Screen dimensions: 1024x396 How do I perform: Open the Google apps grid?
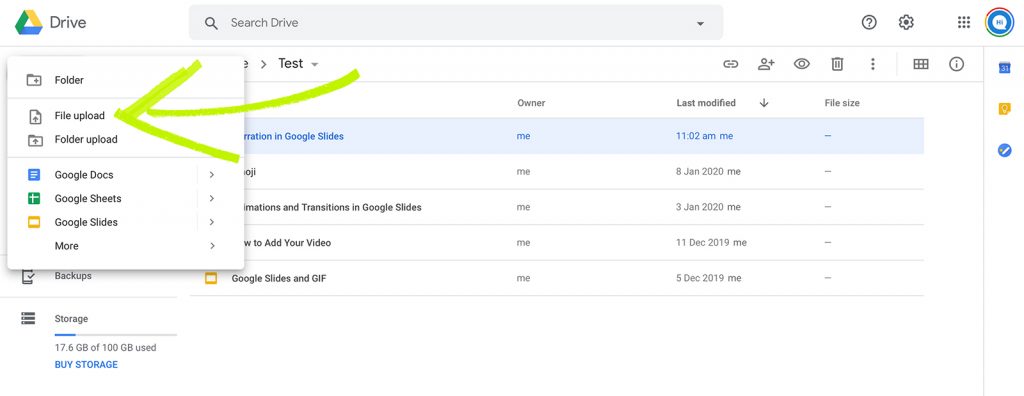click(964, 22)
